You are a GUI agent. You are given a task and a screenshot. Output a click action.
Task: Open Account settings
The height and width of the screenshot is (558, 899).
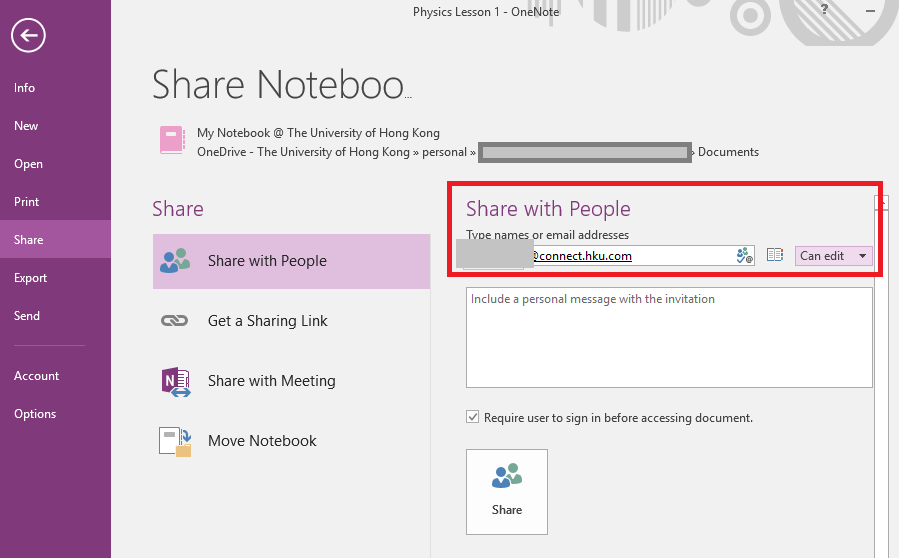point(37,376)
